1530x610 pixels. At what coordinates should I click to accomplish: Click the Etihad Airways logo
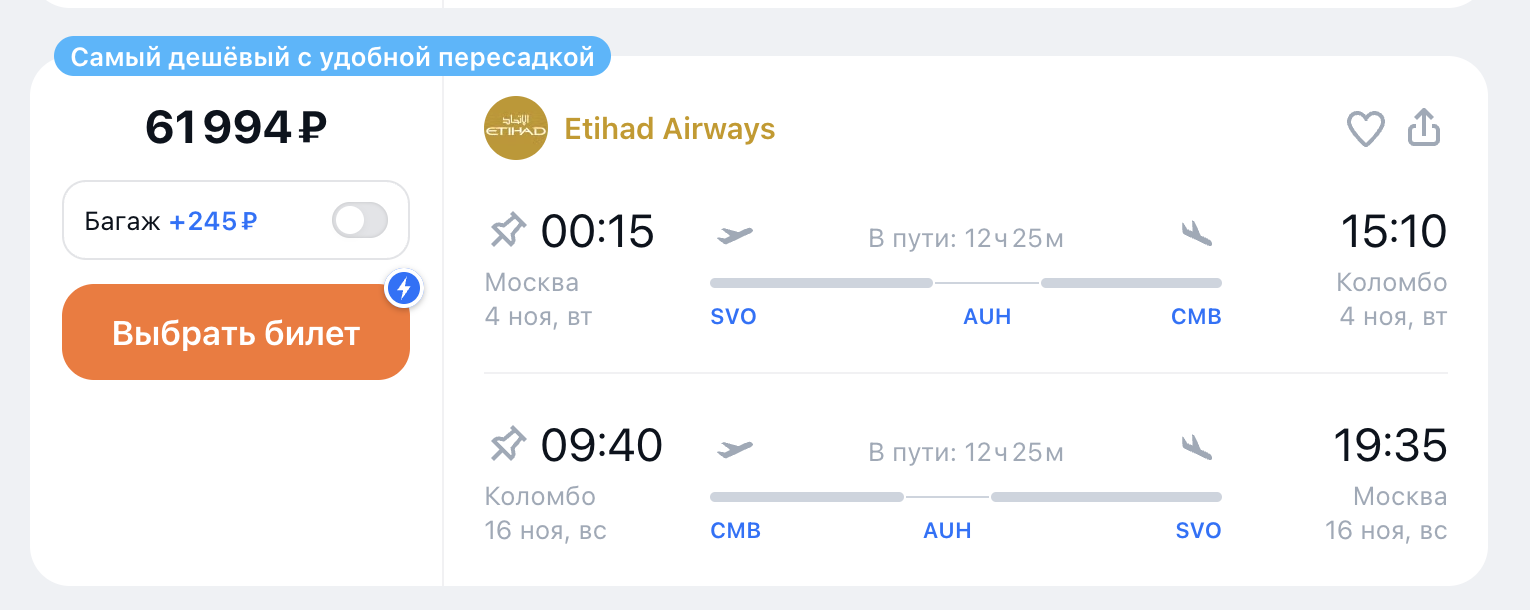(516, 128)
